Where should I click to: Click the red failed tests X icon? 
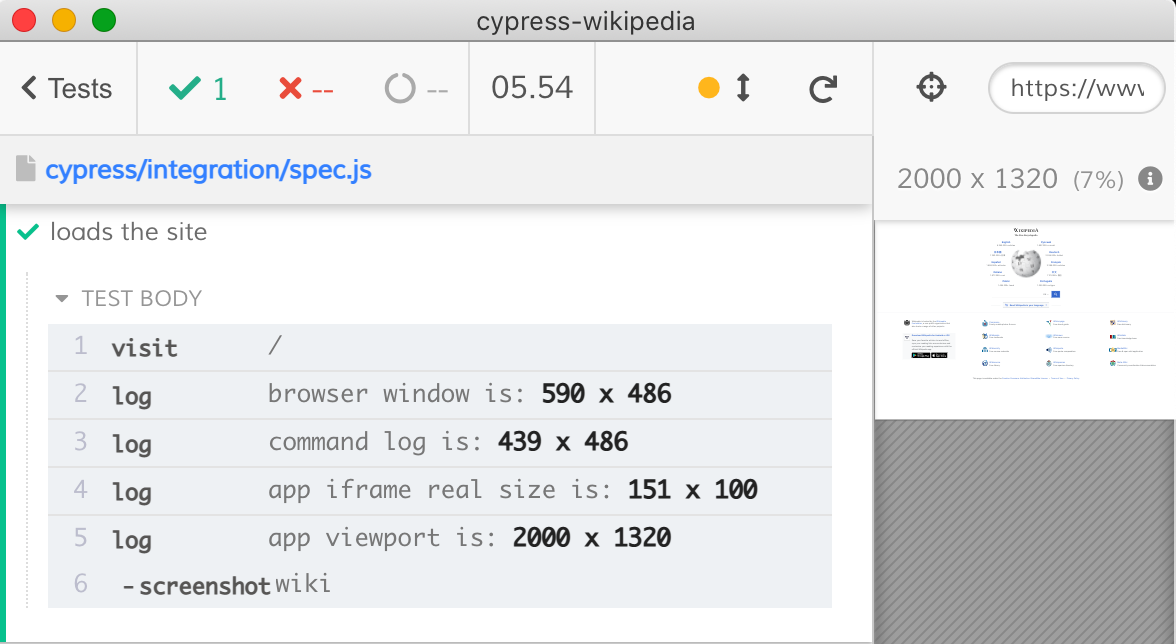point(291,89)
